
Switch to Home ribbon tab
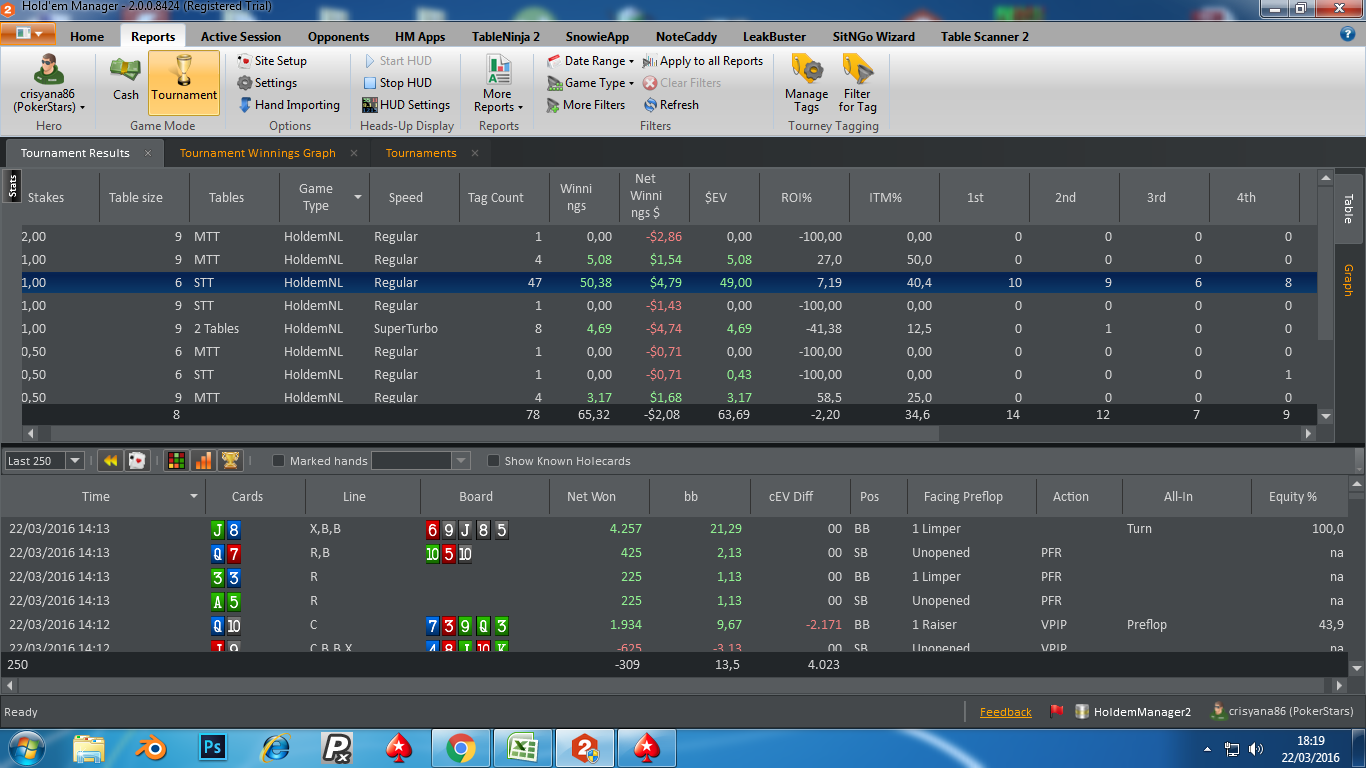87,36
